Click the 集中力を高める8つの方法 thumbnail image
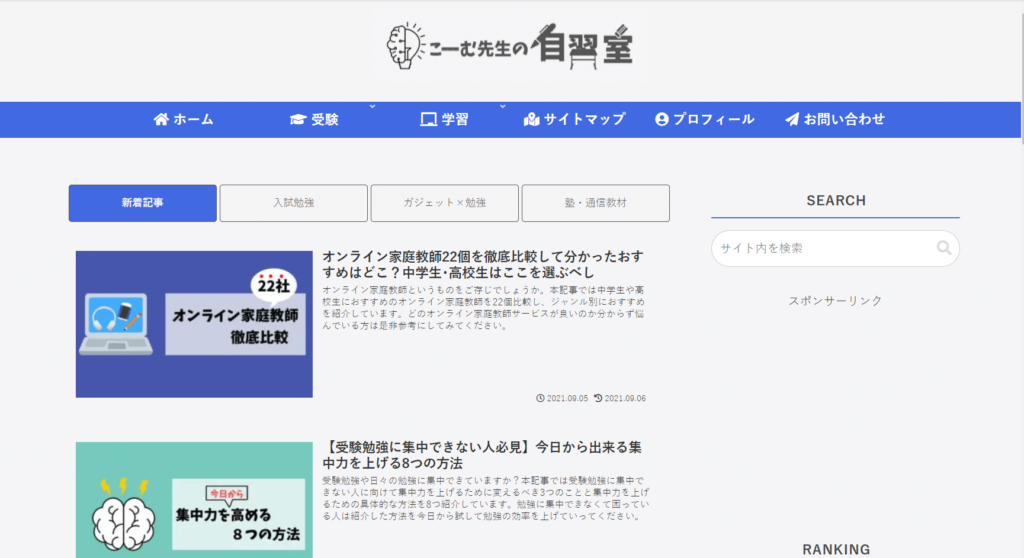Image resolution: width=1024 pixels, height=558 pixels. click(194, 500)
